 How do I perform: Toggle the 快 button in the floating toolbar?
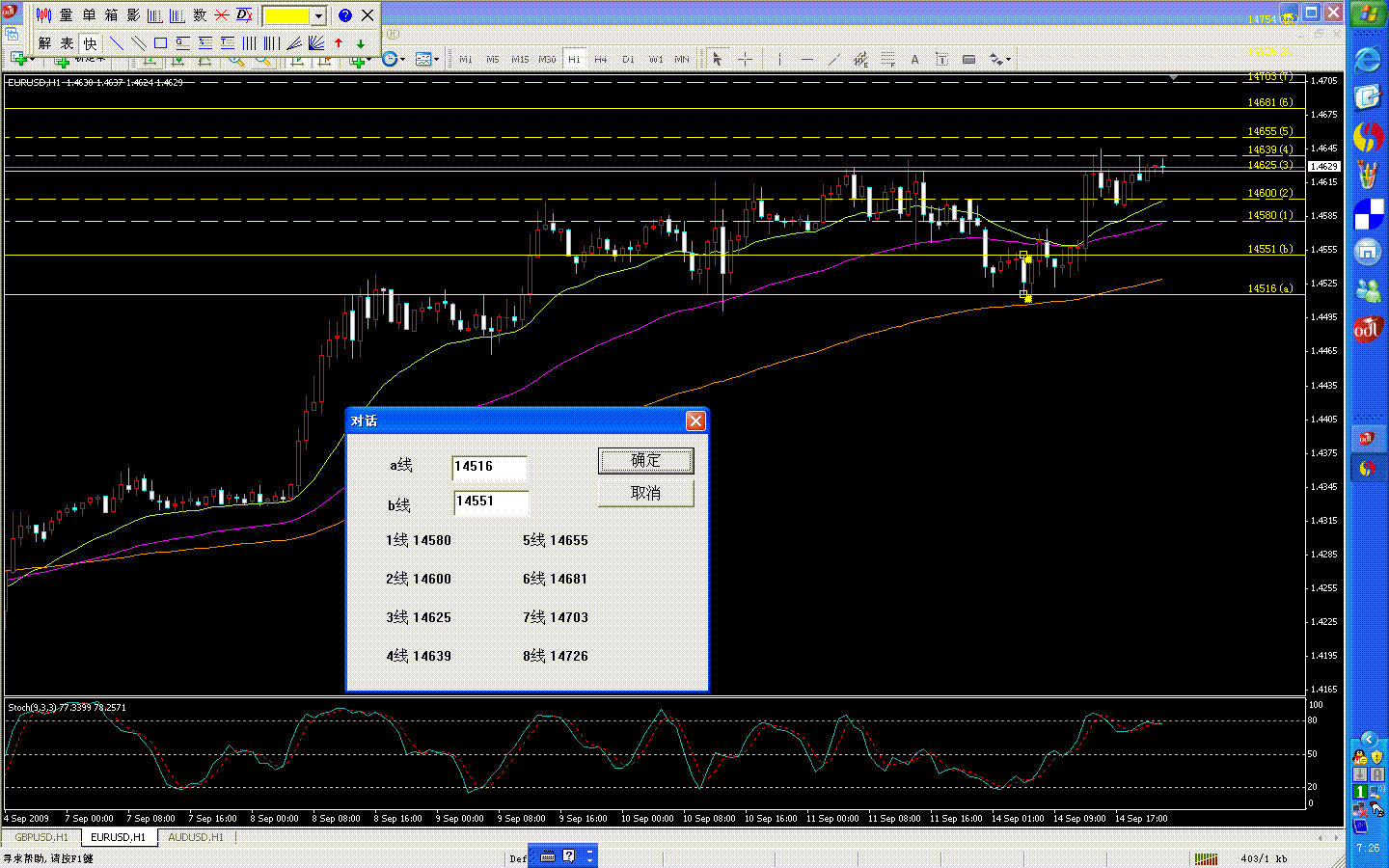[90, 43]
